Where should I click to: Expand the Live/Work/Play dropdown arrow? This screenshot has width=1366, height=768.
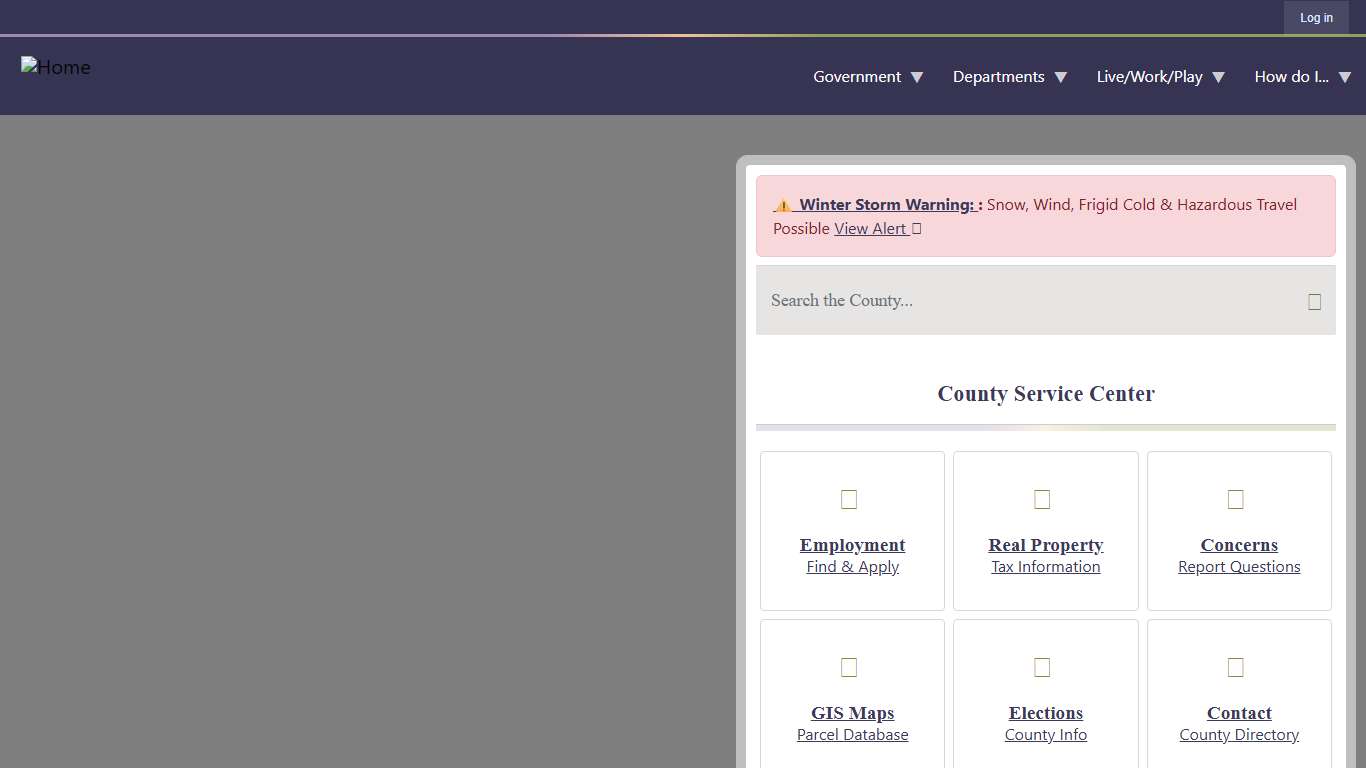1218,77
